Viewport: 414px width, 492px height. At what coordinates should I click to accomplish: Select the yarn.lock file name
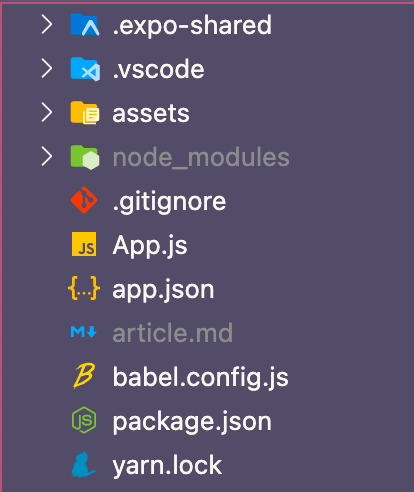point(167,466)
